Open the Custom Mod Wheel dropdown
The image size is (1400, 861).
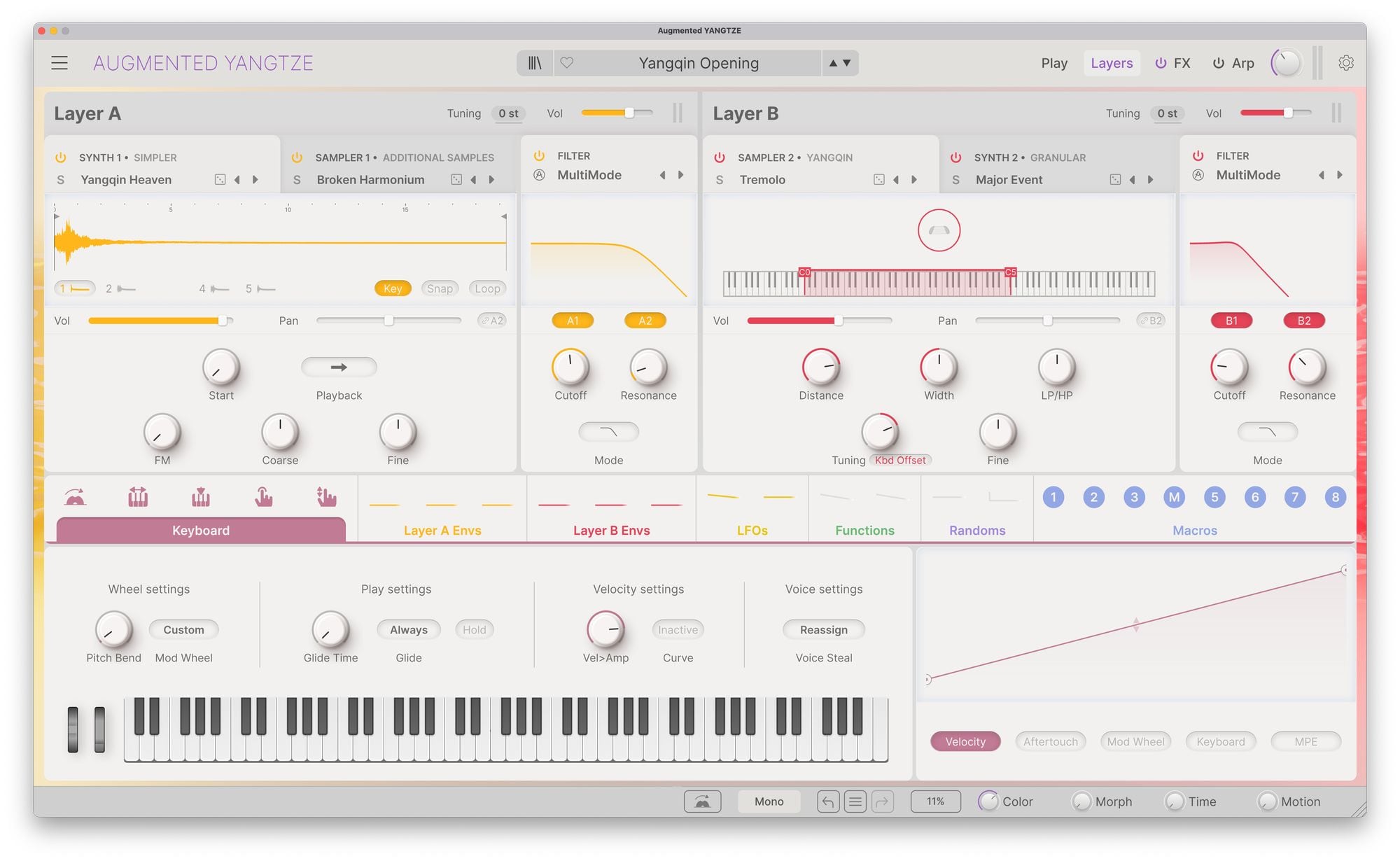point(183,629)
